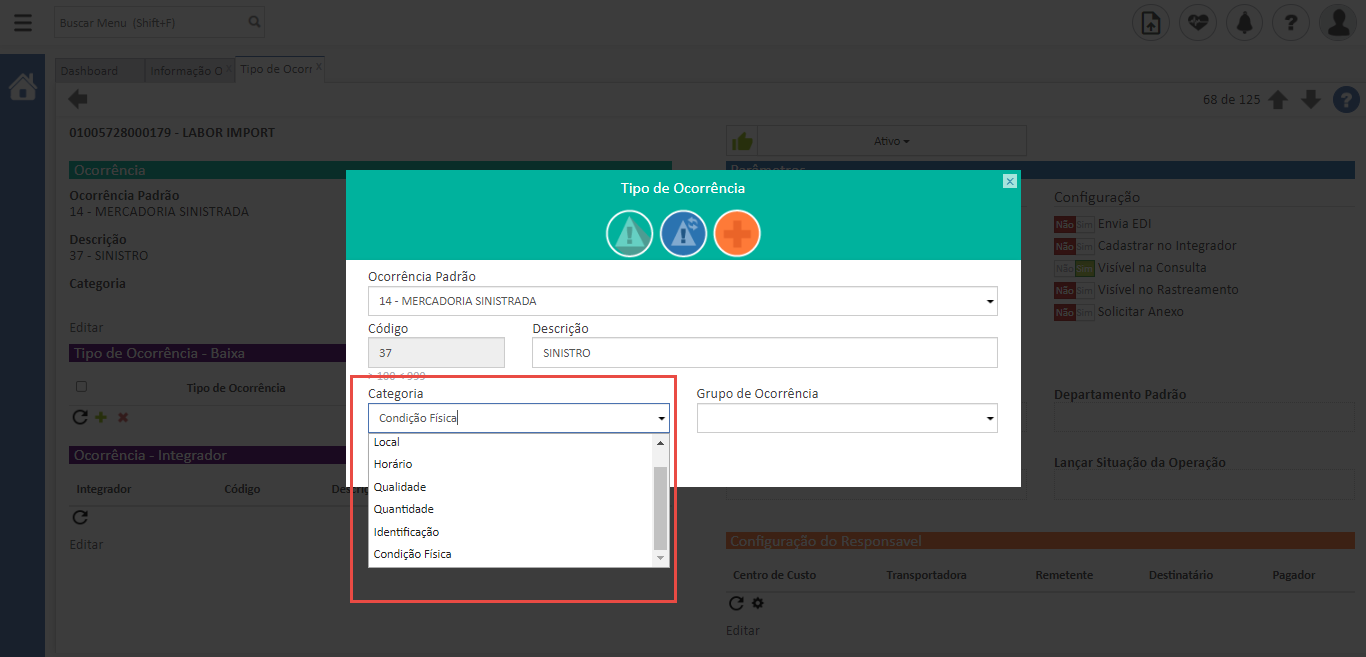Viewport: 1366px width, 657px height.
Task: Toggle the Cadastrar no Integrador switch
Action: [1074, 246]
